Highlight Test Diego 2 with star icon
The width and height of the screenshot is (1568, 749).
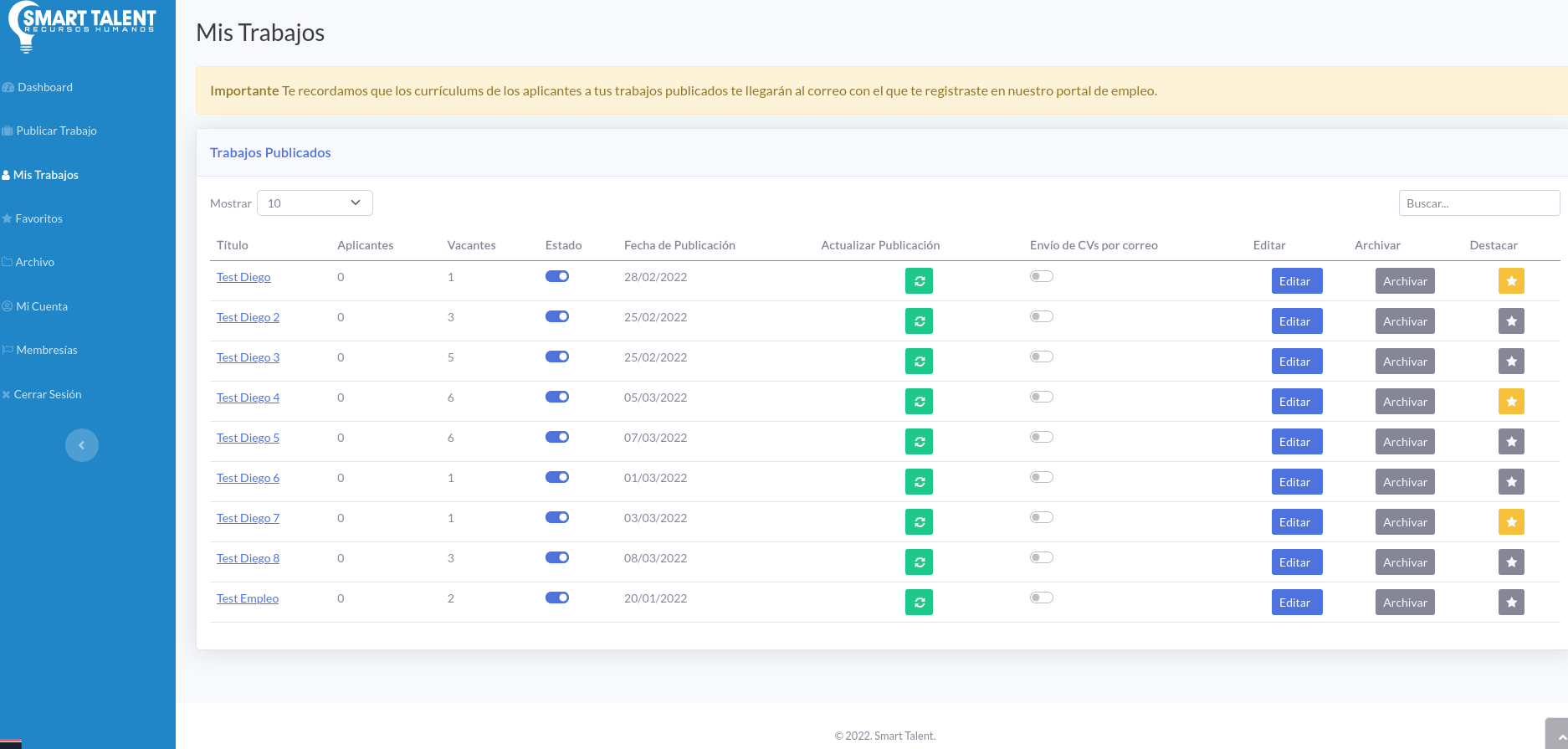coord(1511,321)
